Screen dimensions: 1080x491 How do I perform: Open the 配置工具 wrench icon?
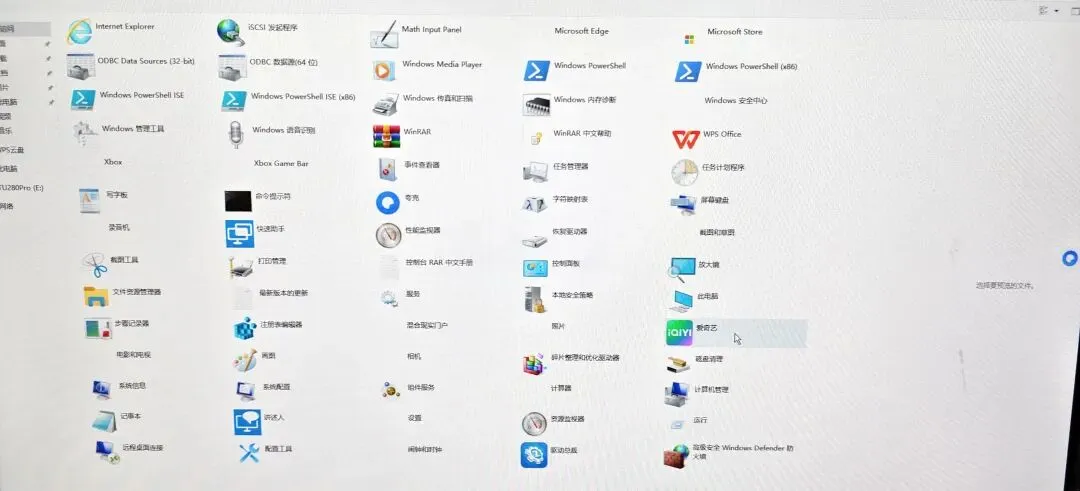249,452
